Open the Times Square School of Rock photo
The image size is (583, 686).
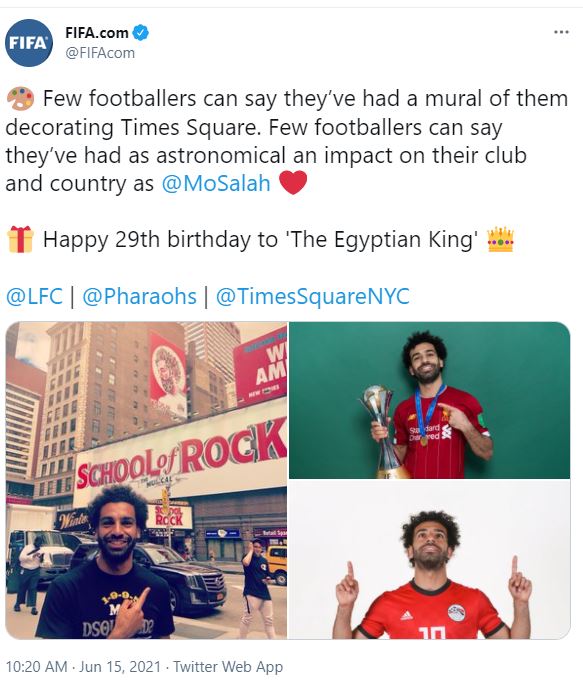[146, 480]
